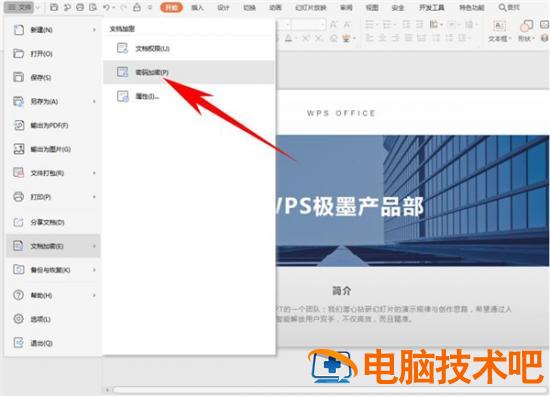The height and width of the screenshot is (396, 550).
Task: Click the horizontal scrollbar at window bottom
Action: [328, 390]
